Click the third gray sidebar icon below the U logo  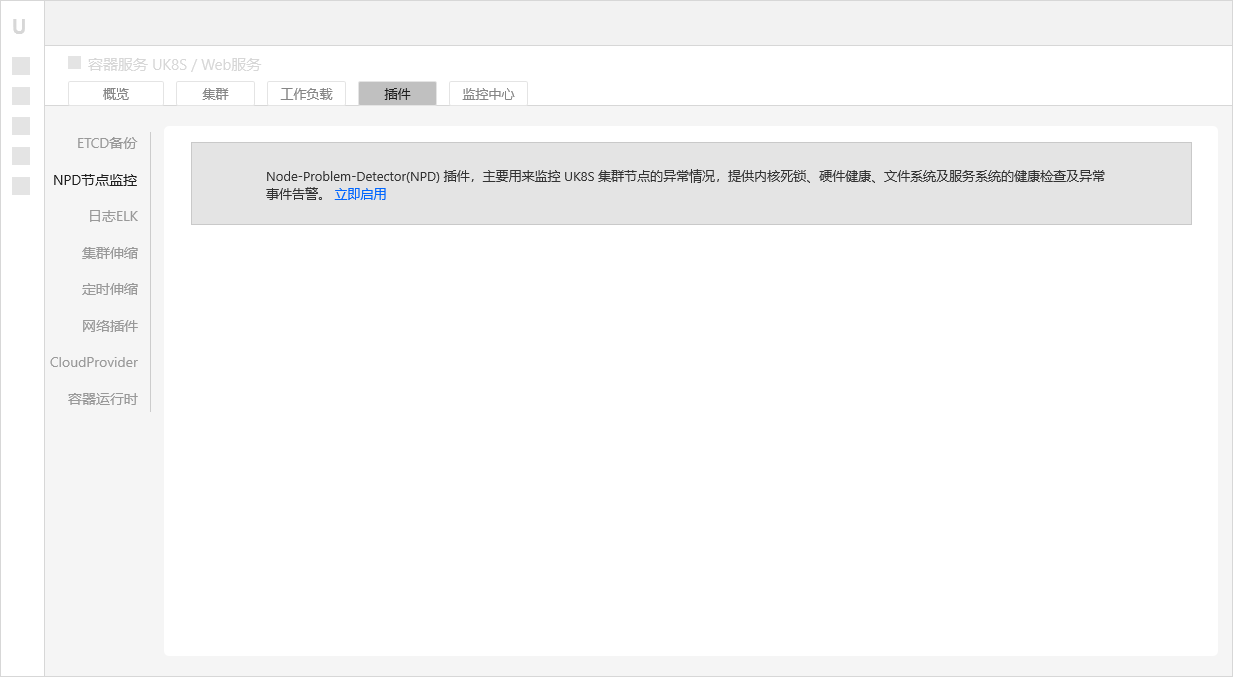click(x=21, y=126)
